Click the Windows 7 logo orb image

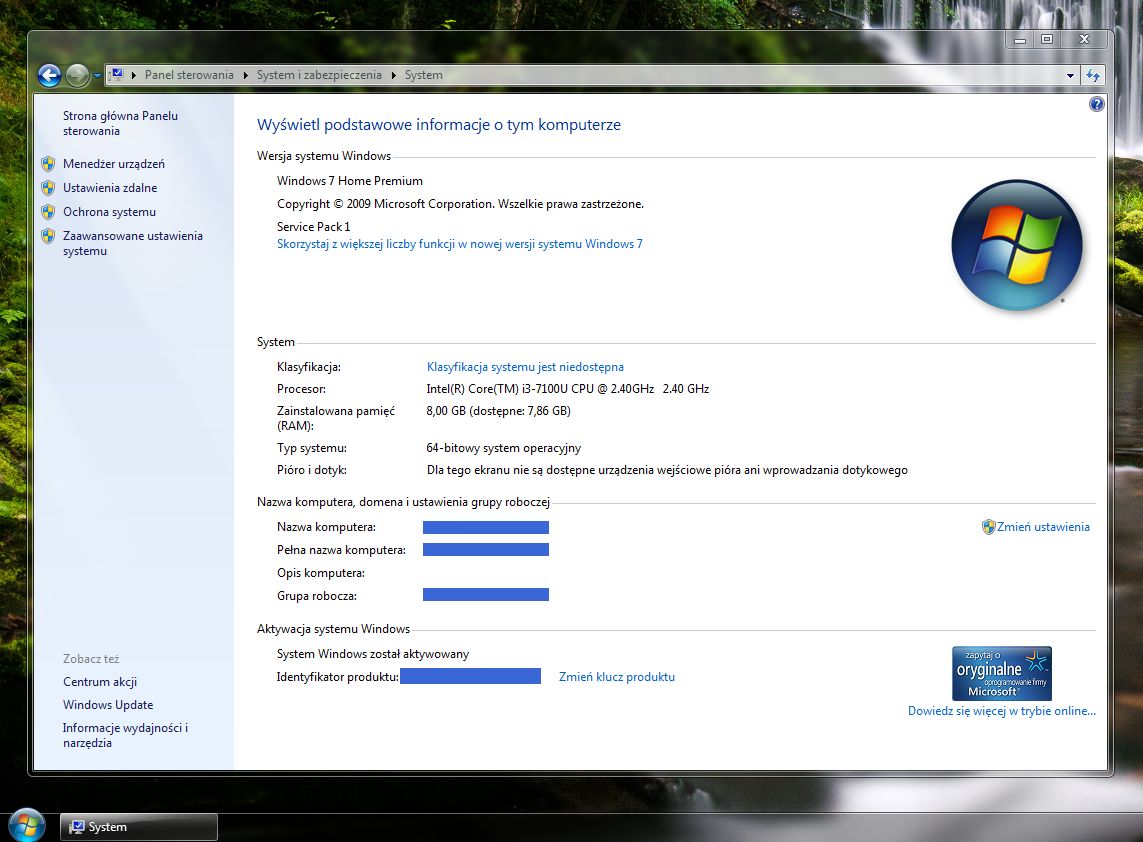click(1017, 245)
